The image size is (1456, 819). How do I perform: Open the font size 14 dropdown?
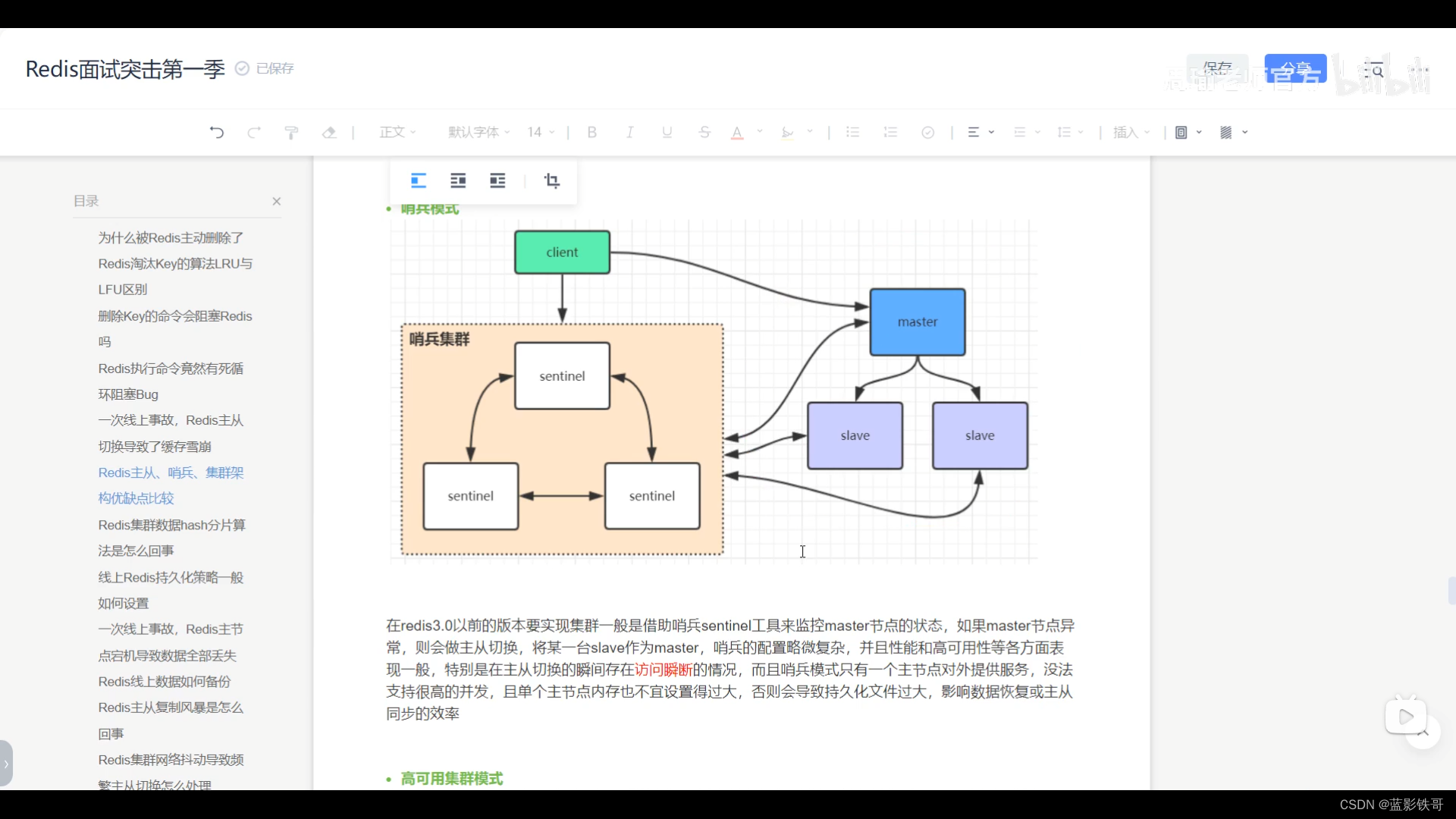pyautogui.click(x=541, y=133)
